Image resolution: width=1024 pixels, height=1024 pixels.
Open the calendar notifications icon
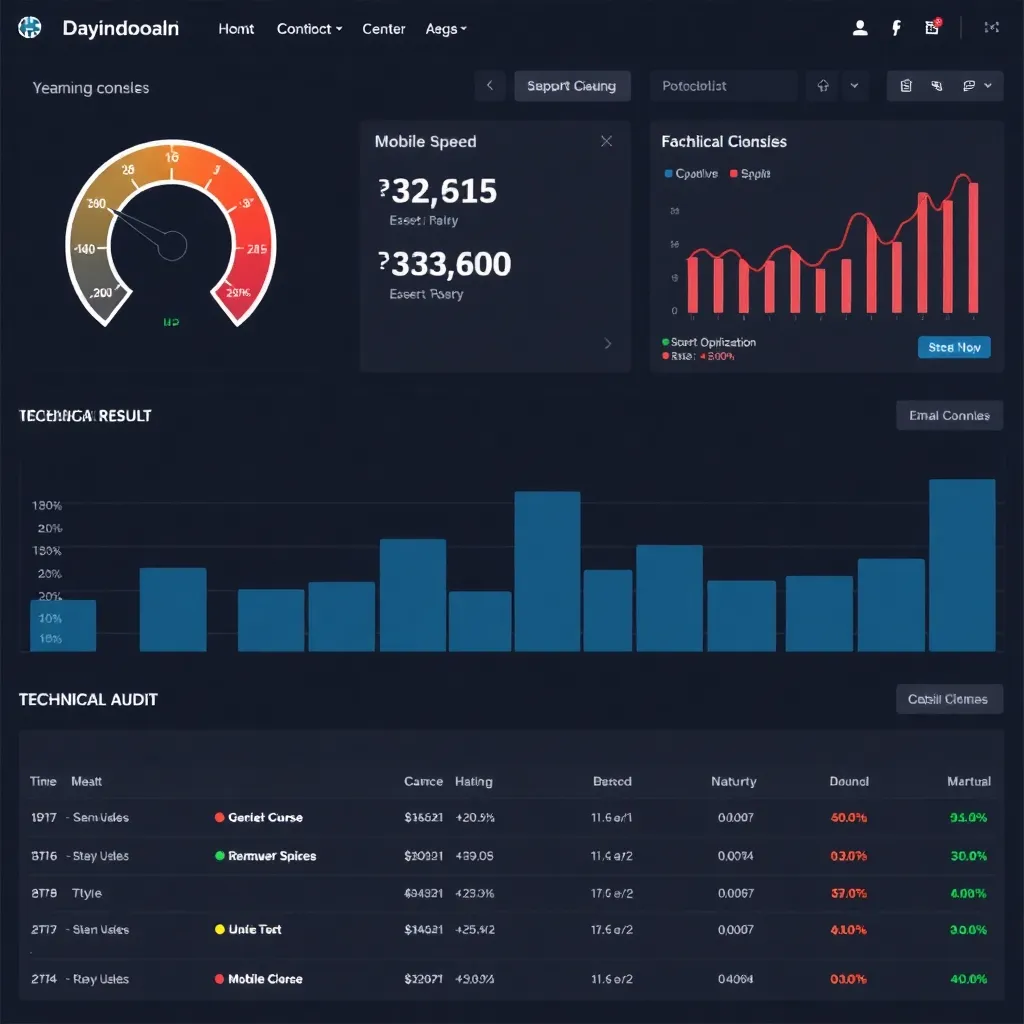tap(933, 27)
